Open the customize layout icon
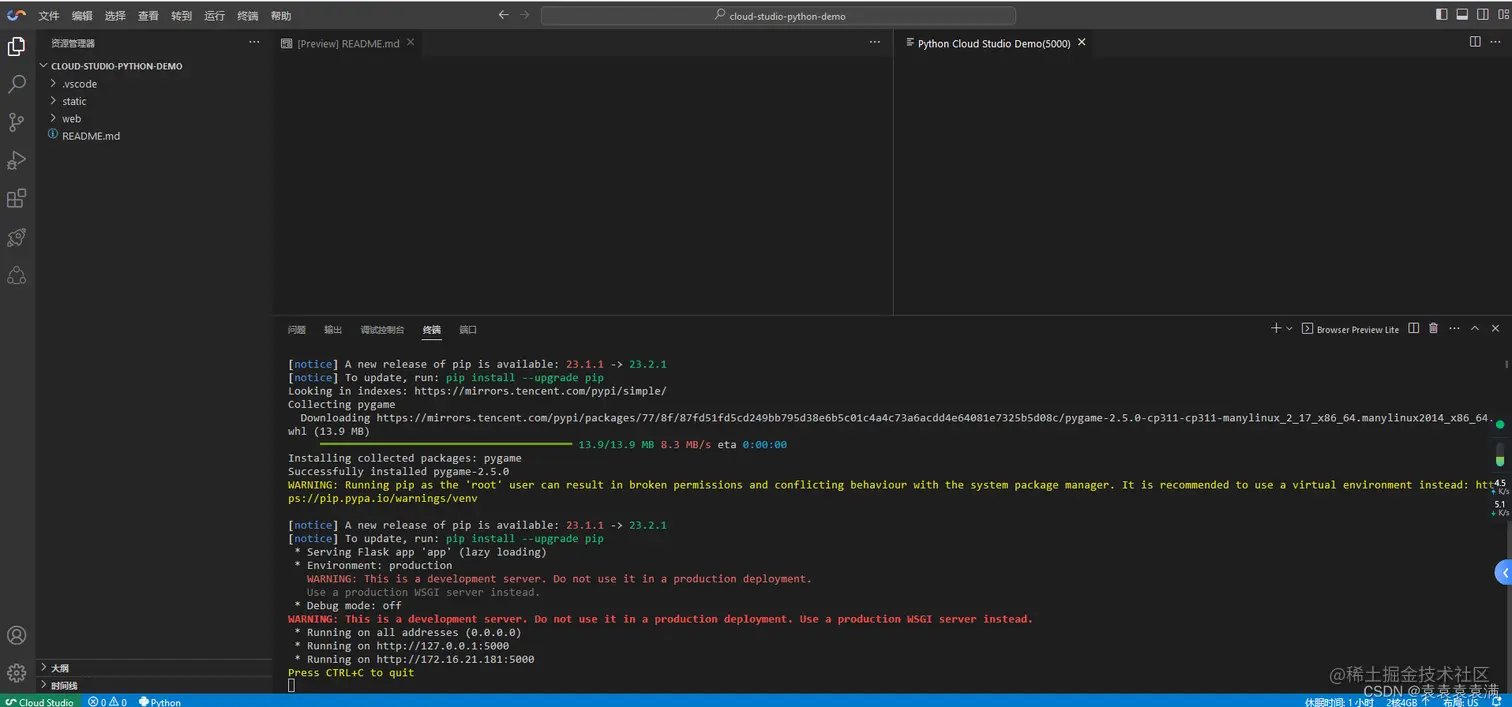The image size is (1512, 707). pos(1502,15)
